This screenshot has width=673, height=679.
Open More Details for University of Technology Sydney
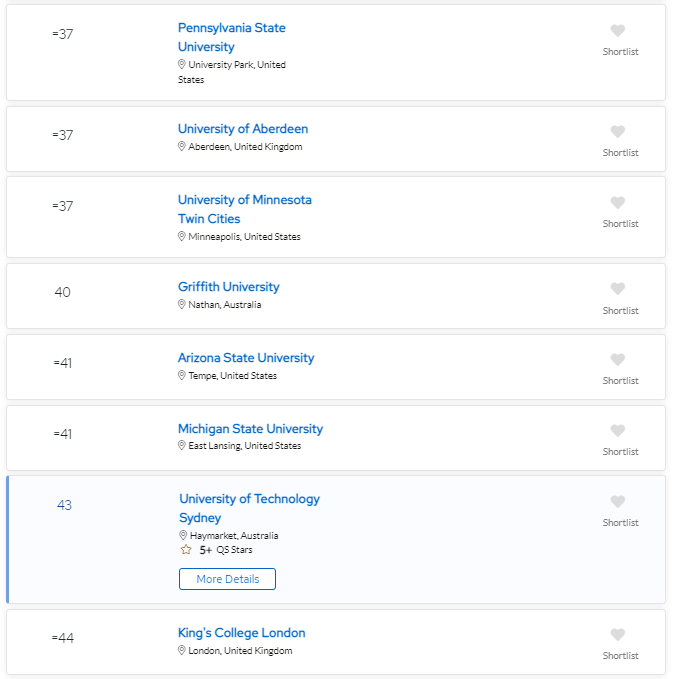point(227,579)
